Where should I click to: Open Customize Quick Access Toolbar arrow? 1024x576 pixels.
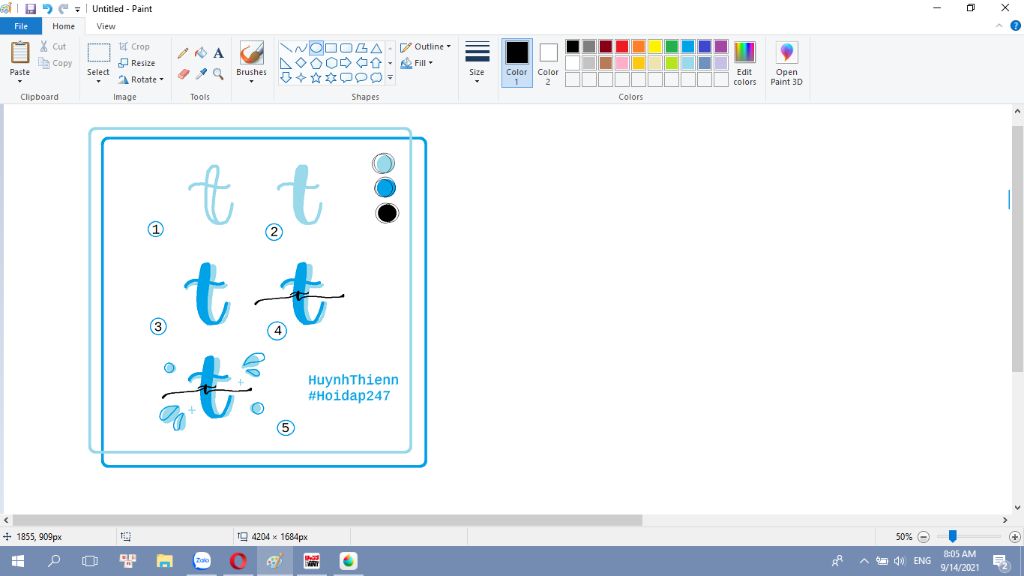[x=78, y=9]
